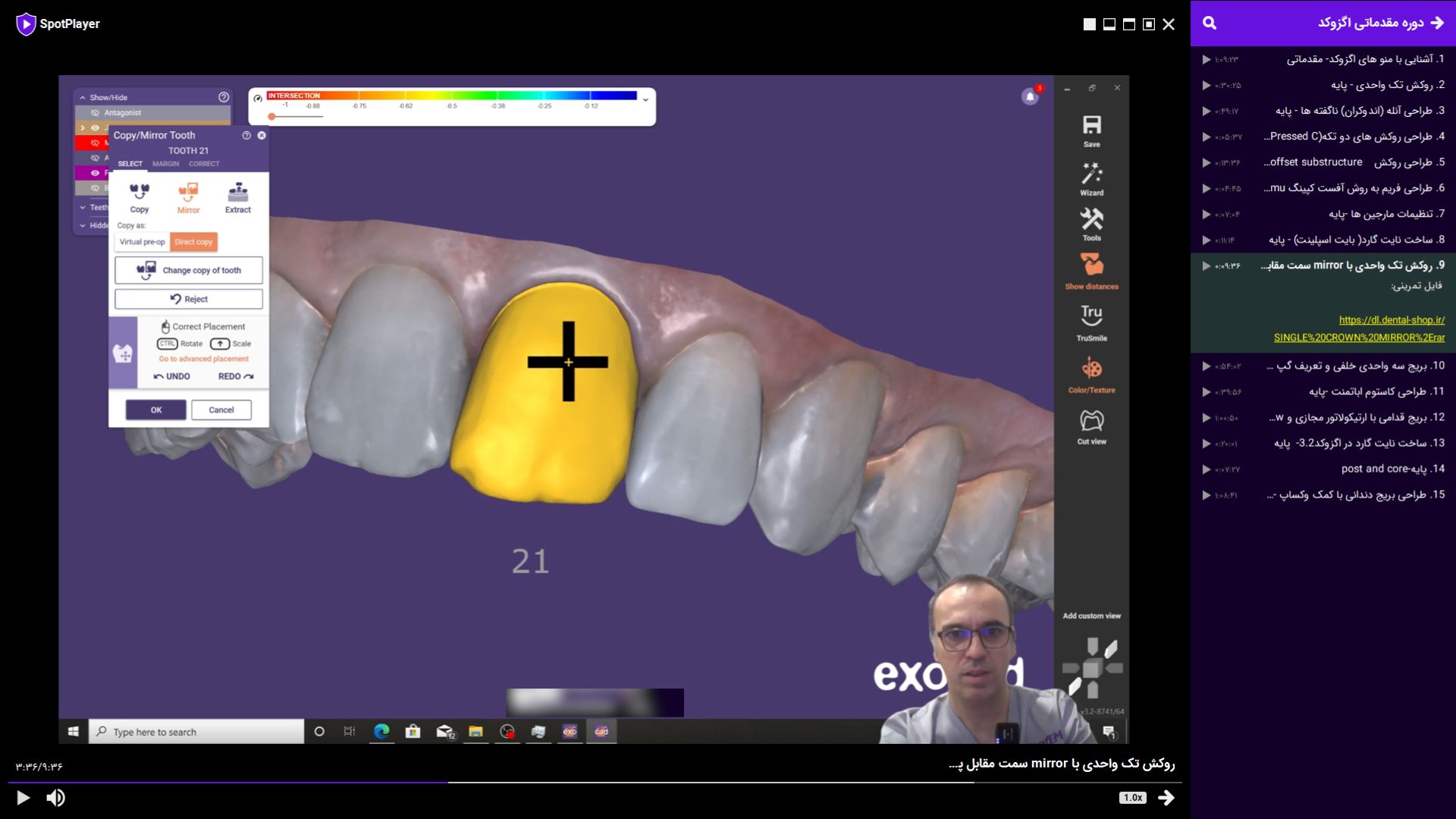Open the notification bell icon

[1030, 97]
